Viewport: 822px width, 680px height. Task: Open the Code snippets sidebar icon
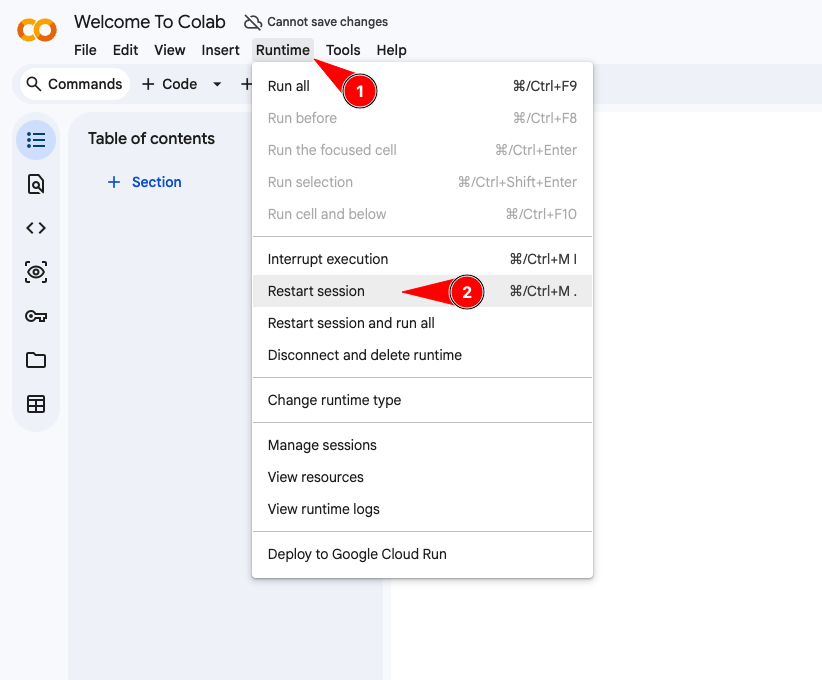[x=36, y=228]
